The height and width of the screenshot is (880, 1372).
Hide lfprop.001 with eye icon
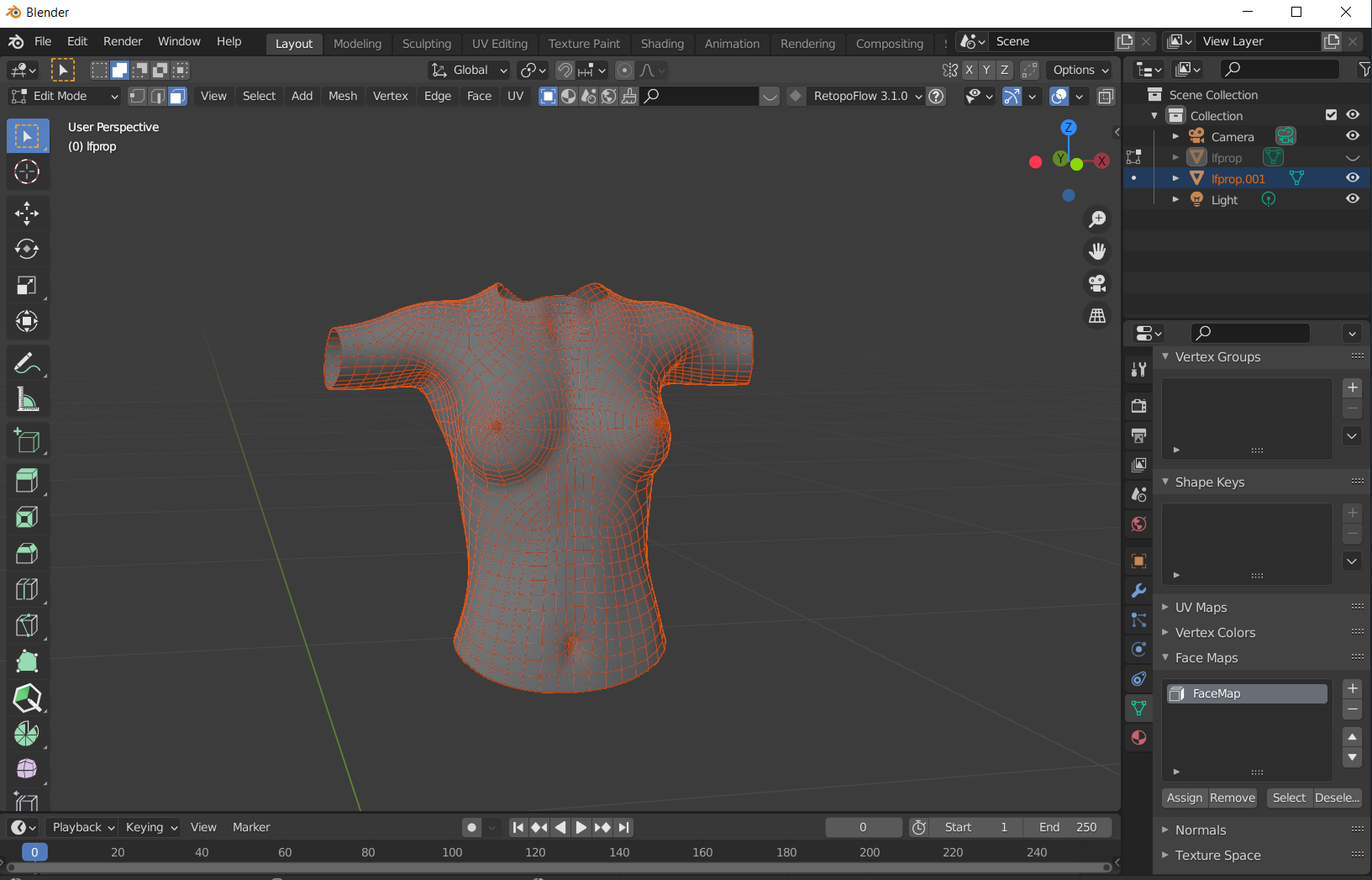click(x=1353, y=178)
